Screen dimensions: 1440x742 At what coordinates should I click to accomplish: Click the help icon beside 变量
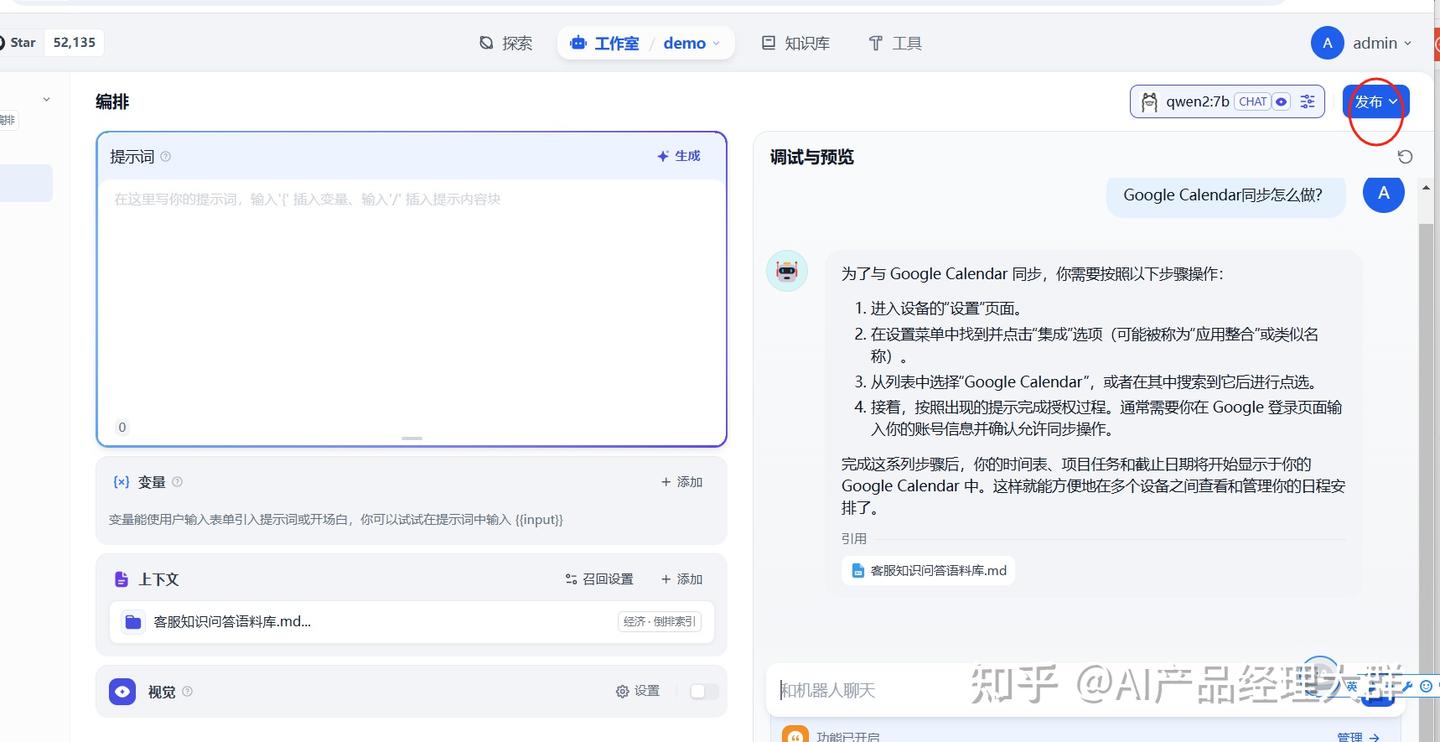[x=177, y=482]
